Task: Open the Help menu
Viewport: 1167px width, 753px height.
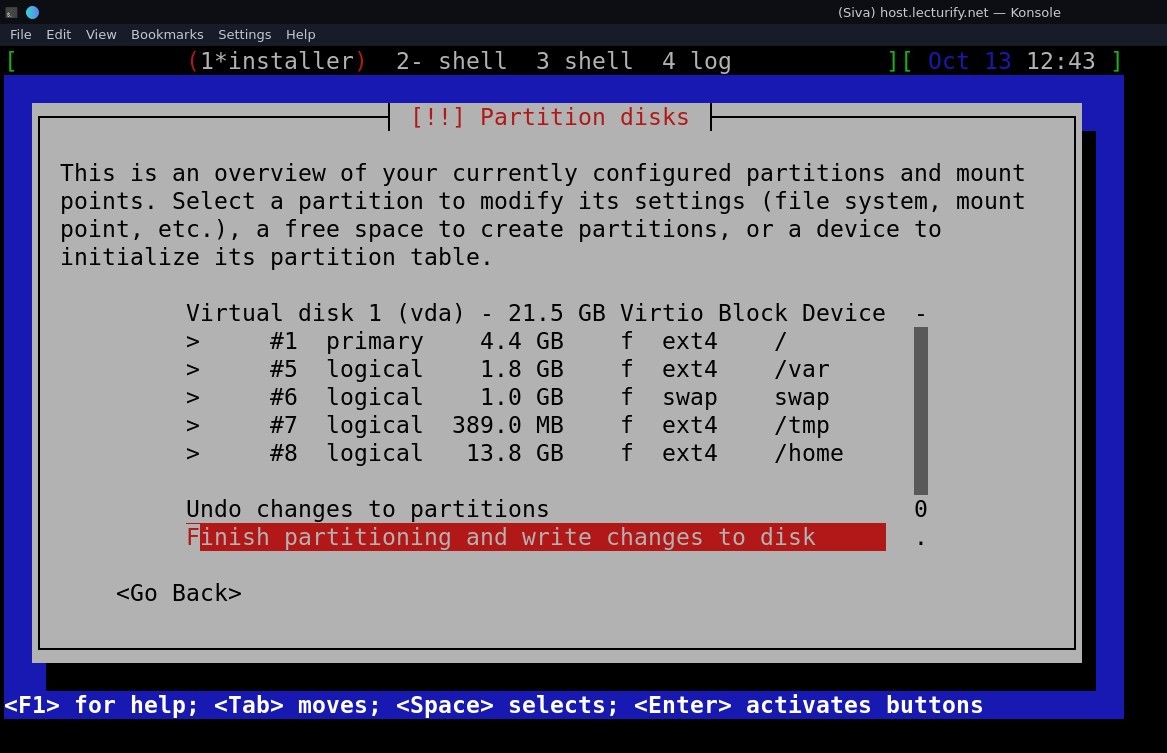Action: pyautogui.click(x=301, y=34)
